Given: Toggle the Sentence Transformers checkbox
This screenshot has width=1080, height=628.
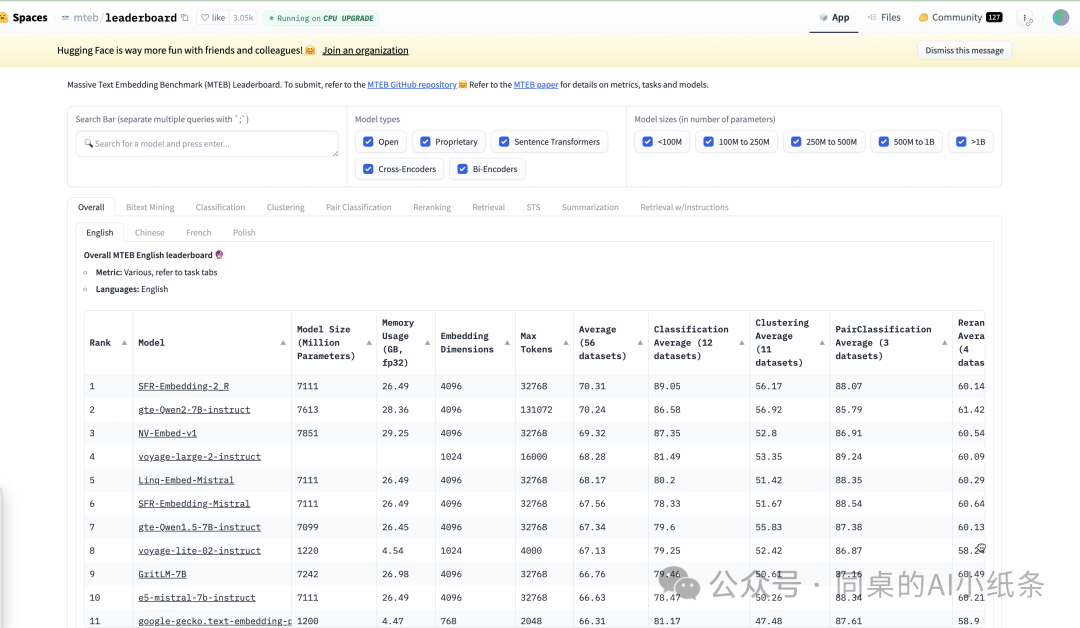Looking at the screenshot, I should (504, 142).
